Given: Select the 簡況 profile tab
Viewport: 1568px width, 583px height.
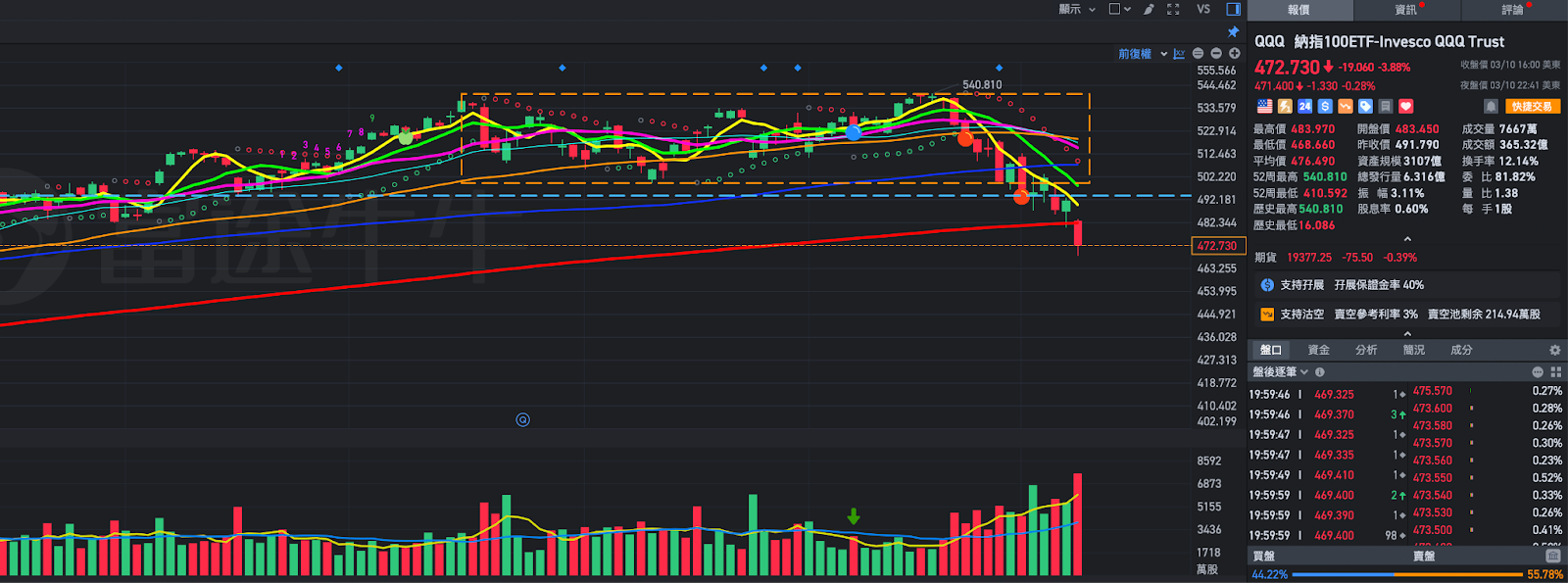Looking at the screenshot, I should tap(1414, 350).
